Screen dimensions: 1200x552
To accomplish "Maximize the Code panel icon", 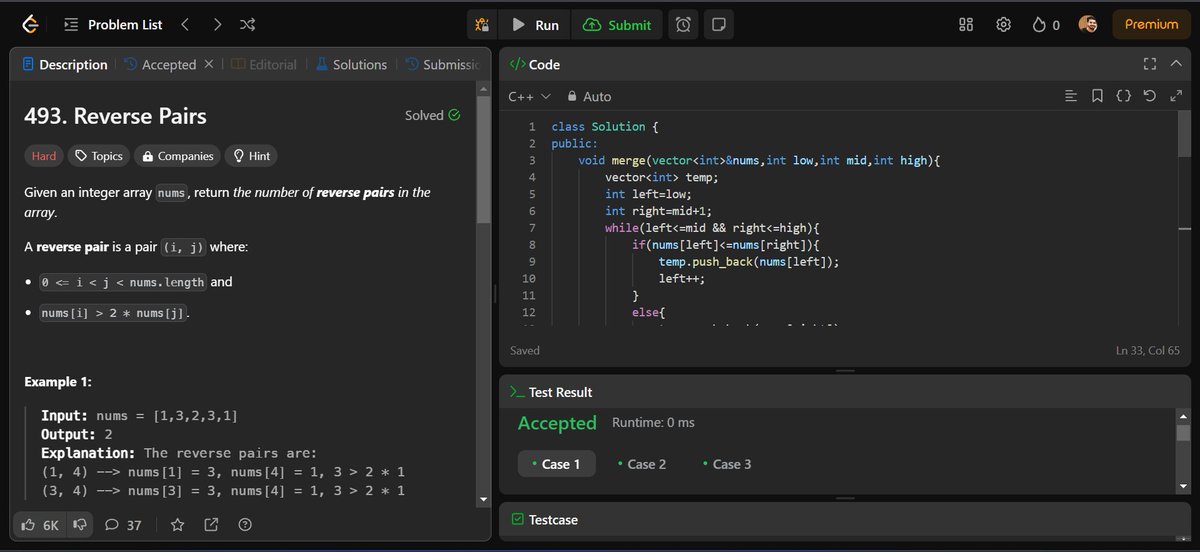I will [x=1149, y=64].
